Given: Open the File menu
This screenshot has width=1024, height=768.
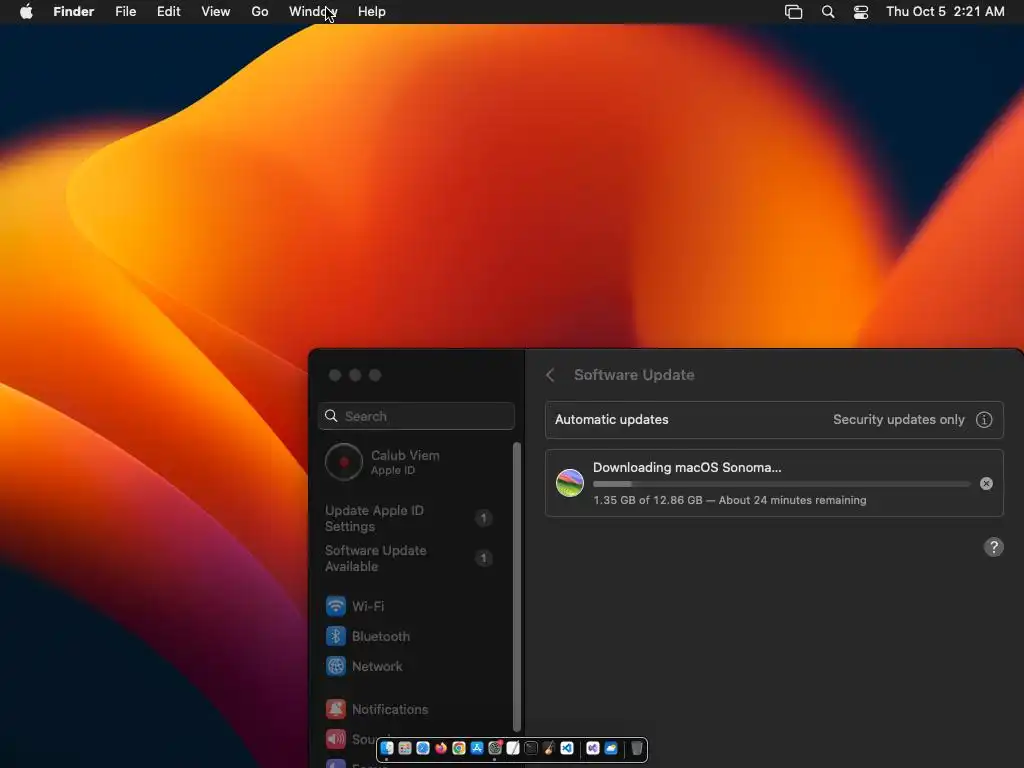Looking at the screenshot, I should point(125,12).
